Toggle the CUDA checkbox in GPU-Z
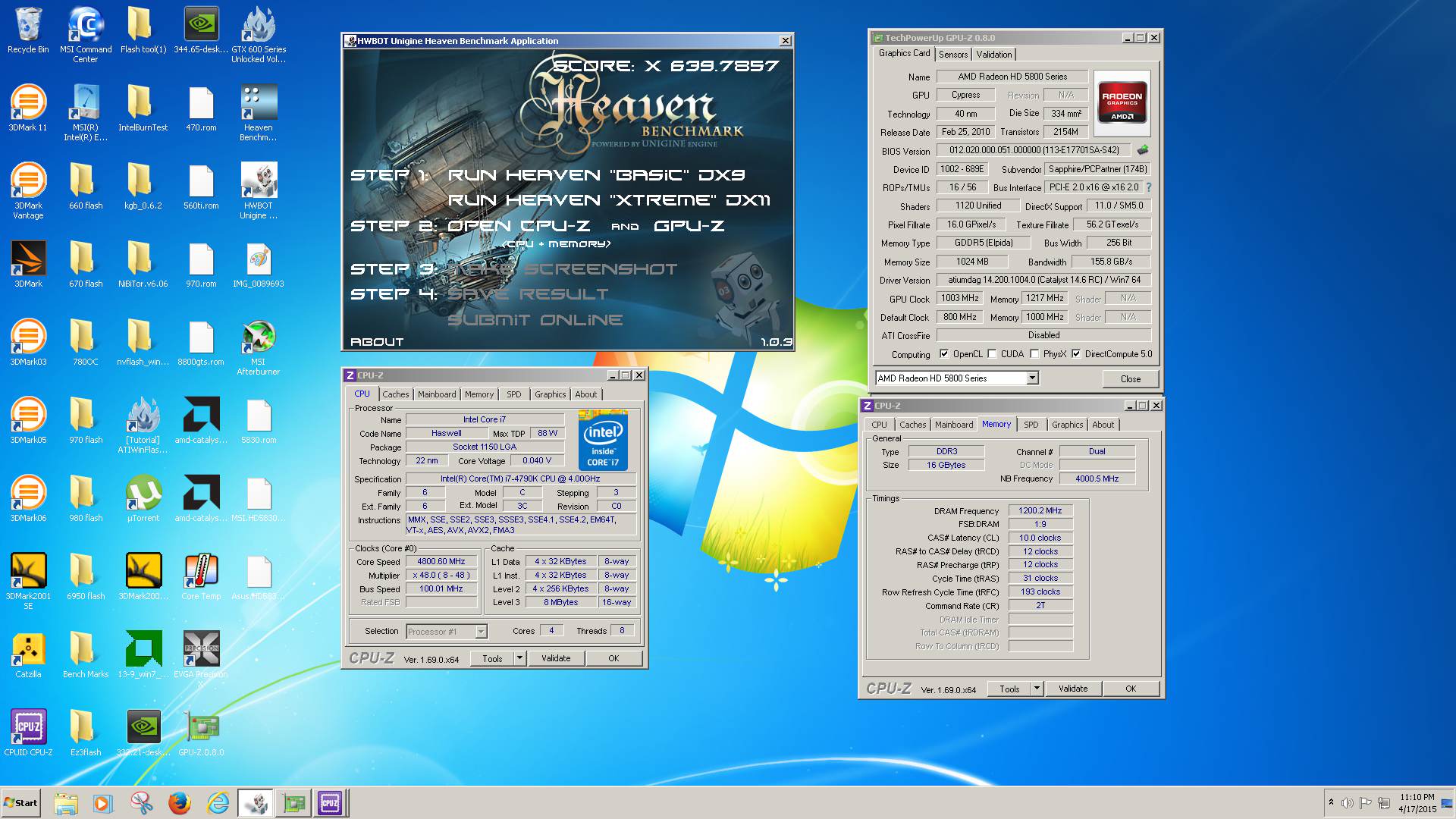This screenshot has height=819, width=1456. (992, 354)
